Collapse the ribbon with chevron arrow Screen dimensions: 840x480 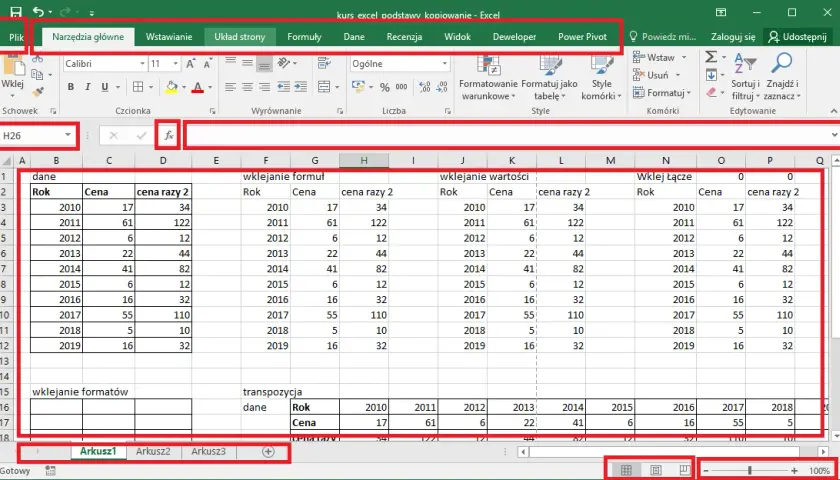(x=834, y=111)
